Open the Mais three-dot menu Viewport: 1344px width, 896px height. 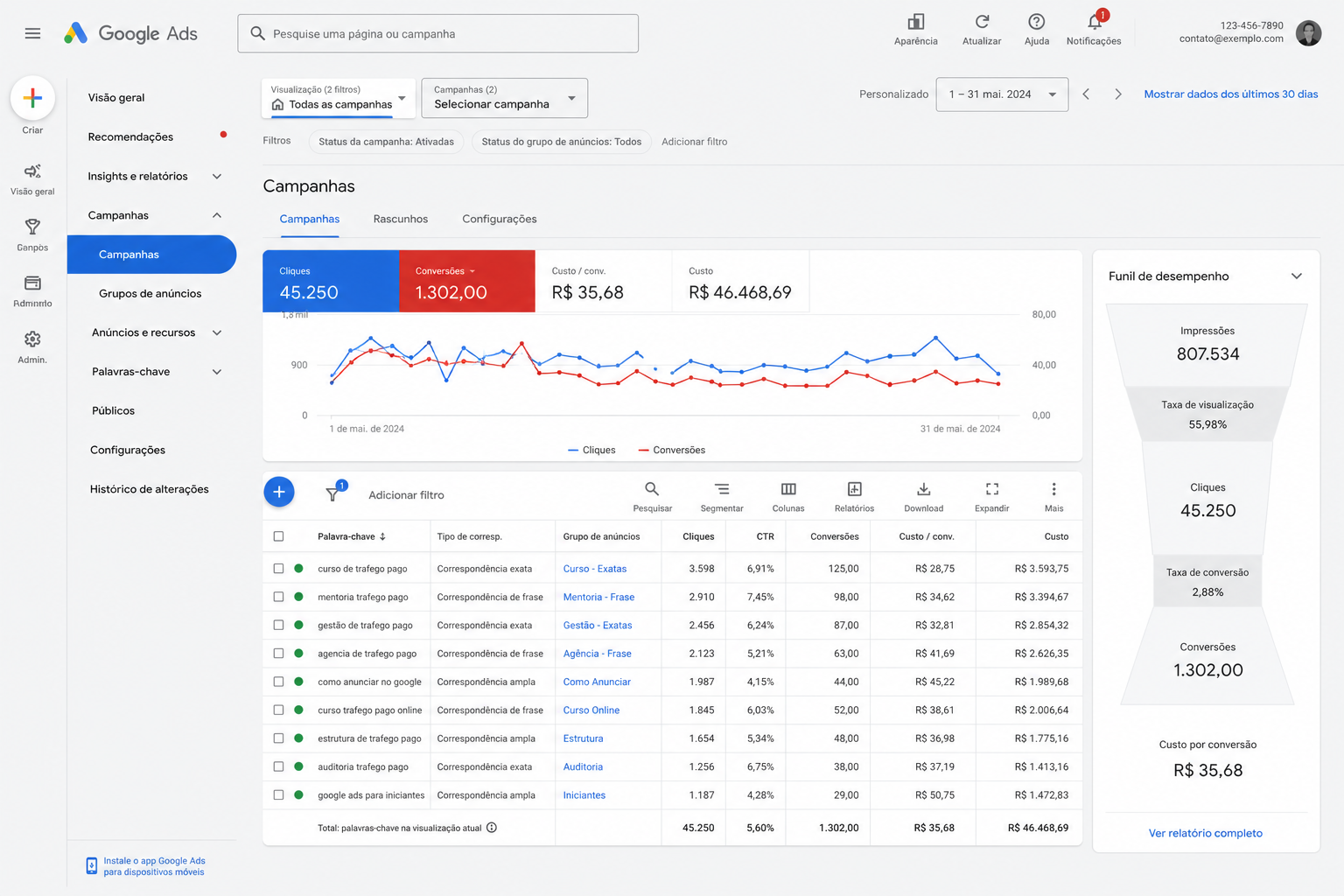point(1053,489)
